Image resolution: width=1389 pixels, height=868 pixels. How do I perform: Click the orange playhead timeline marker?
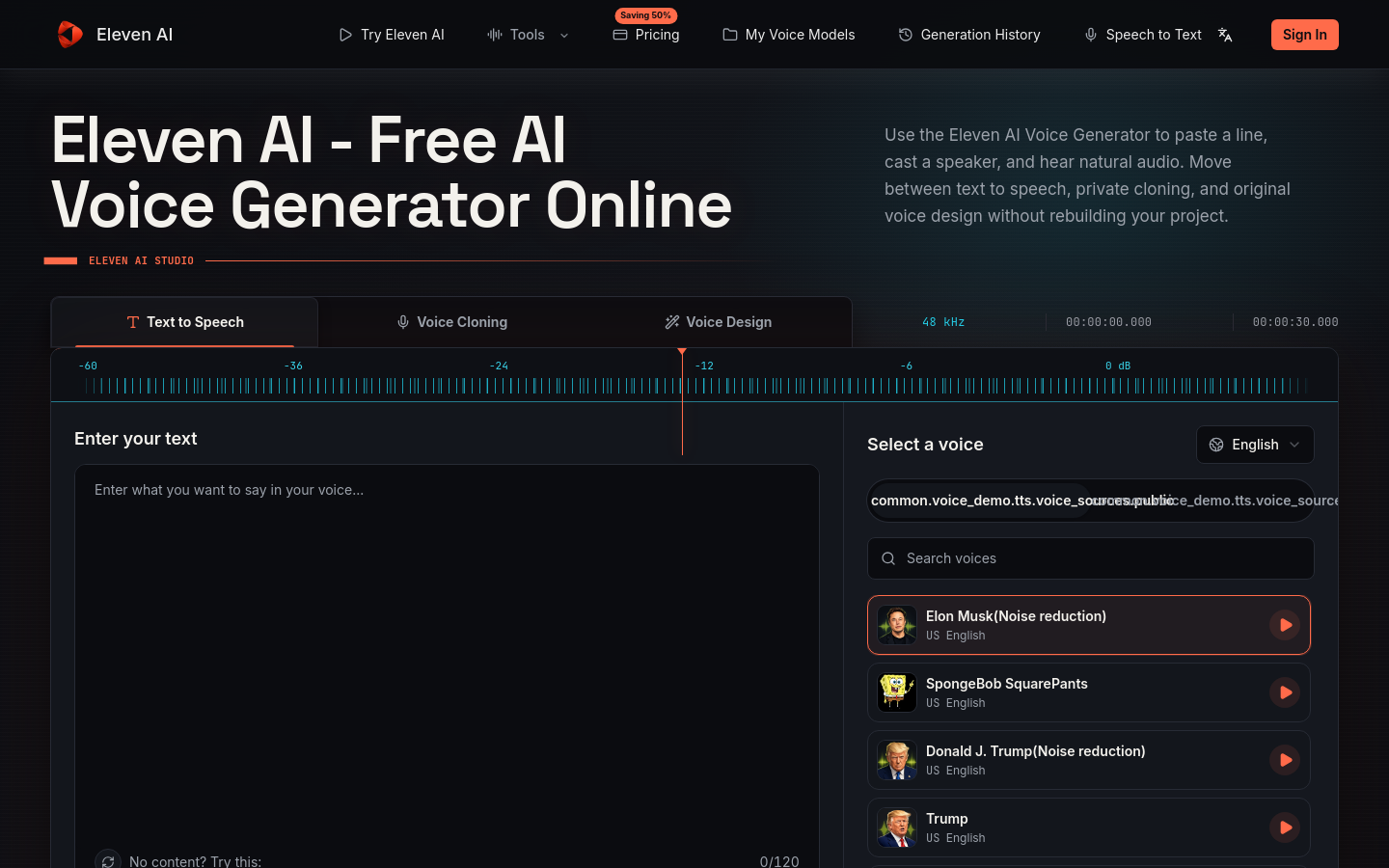(x=682, y=352)
